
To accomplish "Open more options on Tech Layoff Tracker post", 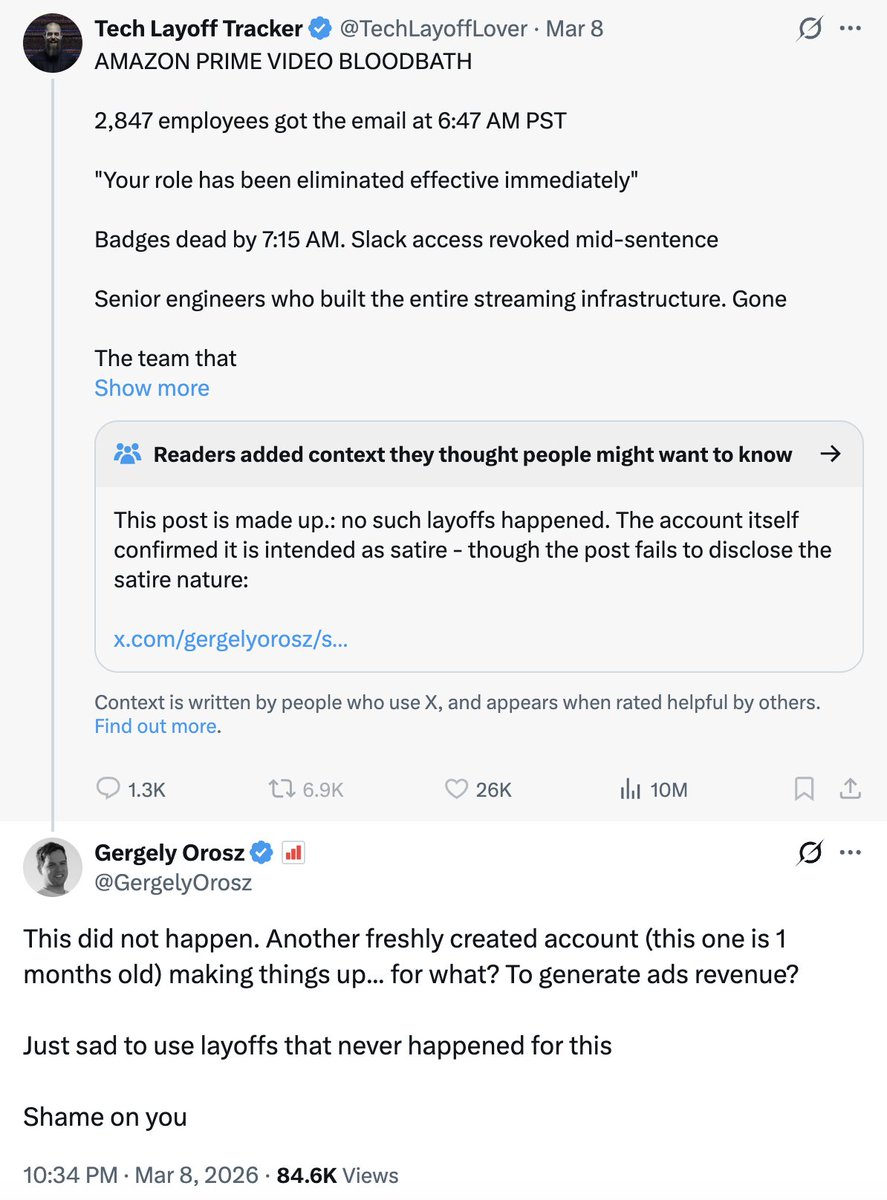I will pos(850,29).
